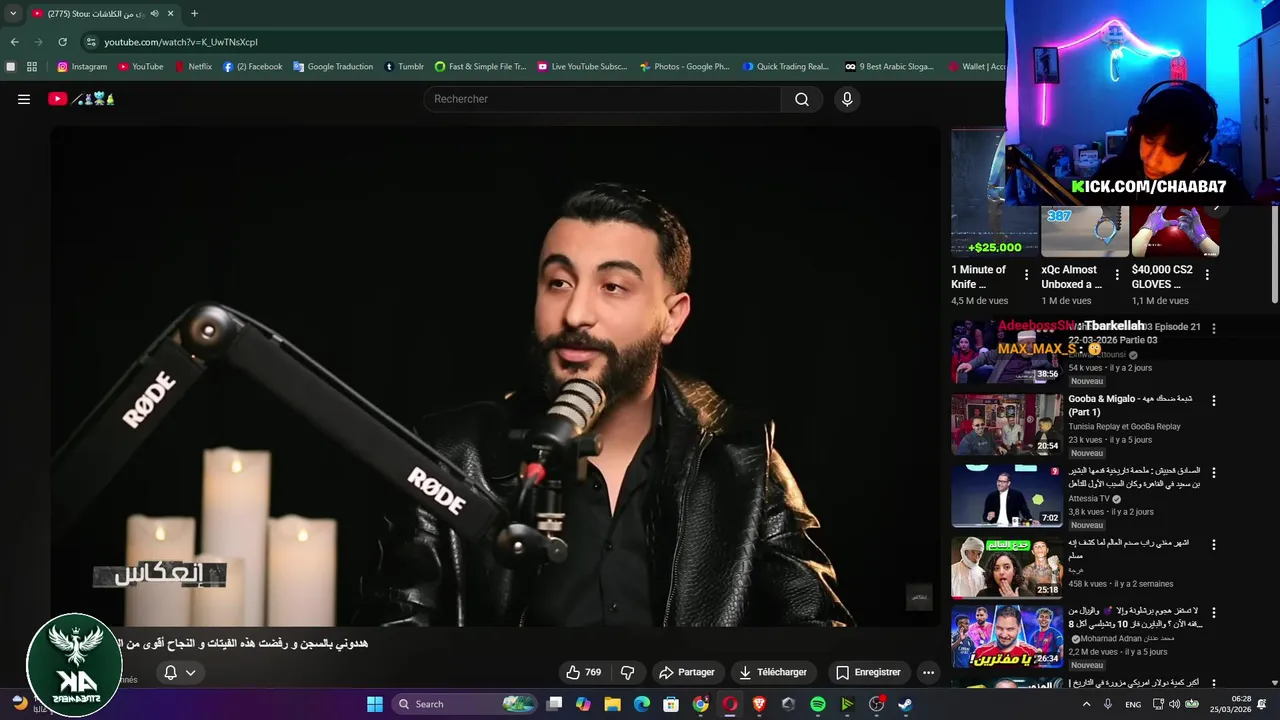1280x720 pixels.
Task: Open the Google Traduction bookmark
Action: tap(333, 67)
